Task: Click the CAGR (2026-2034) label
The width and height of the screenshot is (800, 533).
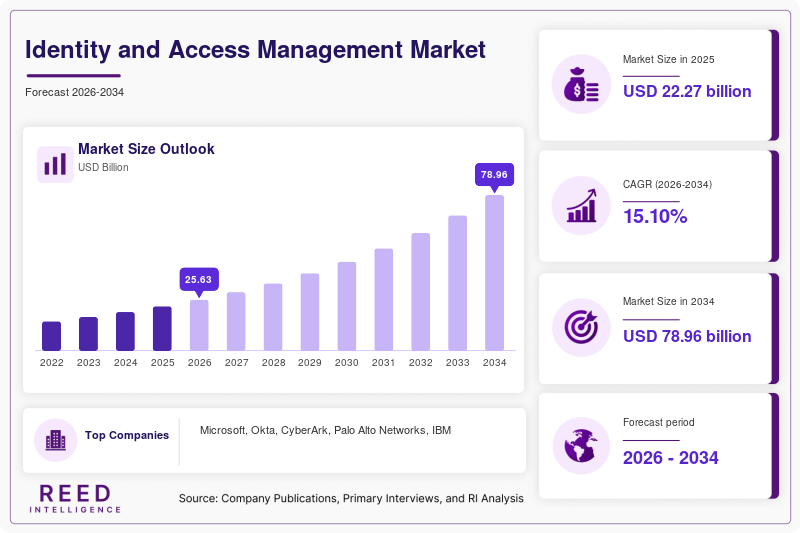Action: point(667,184)
